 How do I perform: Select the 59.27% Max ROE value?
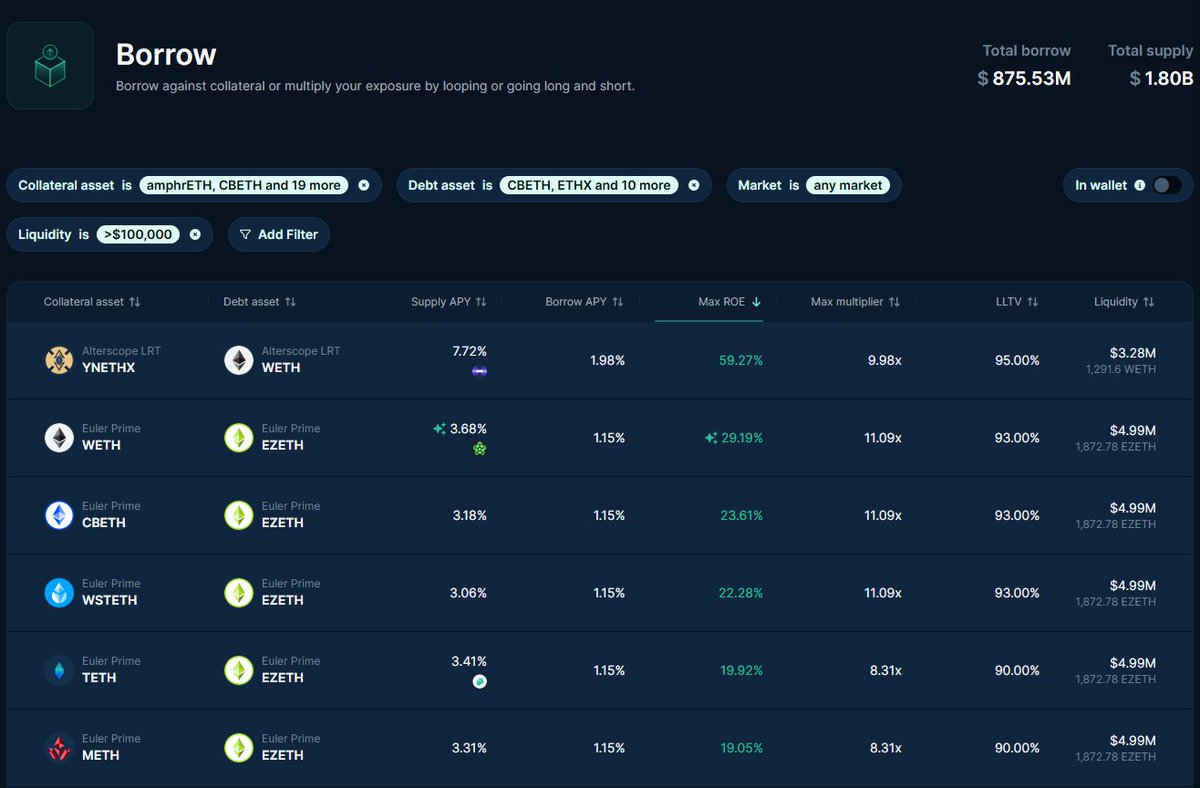click(741, 360)
